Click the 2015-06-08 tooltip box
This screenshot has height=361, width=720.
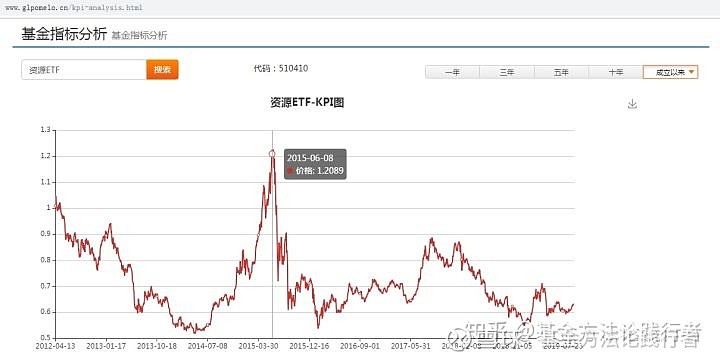(315, 164)
